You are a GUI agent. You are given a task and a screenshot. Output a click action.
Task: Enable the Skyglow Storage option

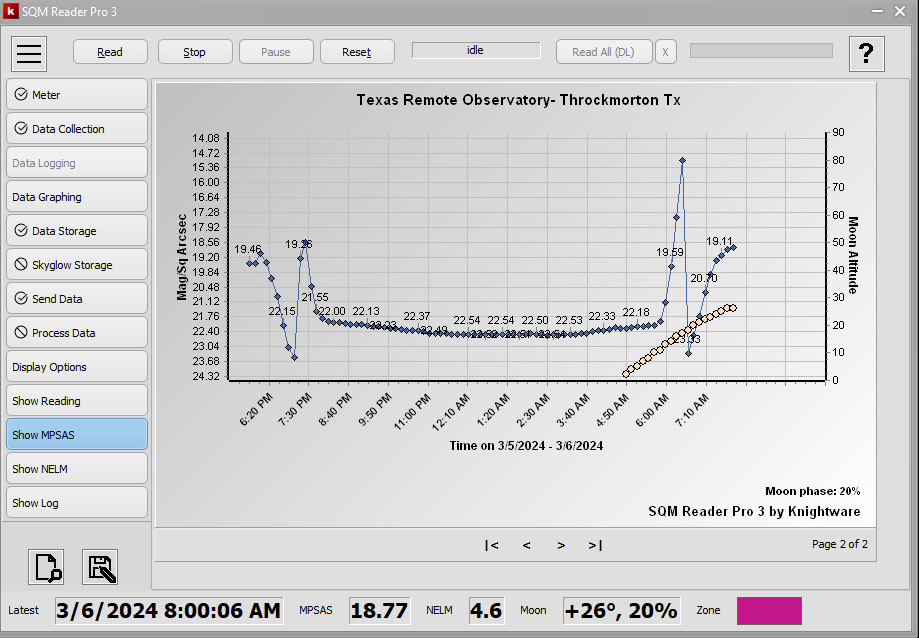pos(77,265)
